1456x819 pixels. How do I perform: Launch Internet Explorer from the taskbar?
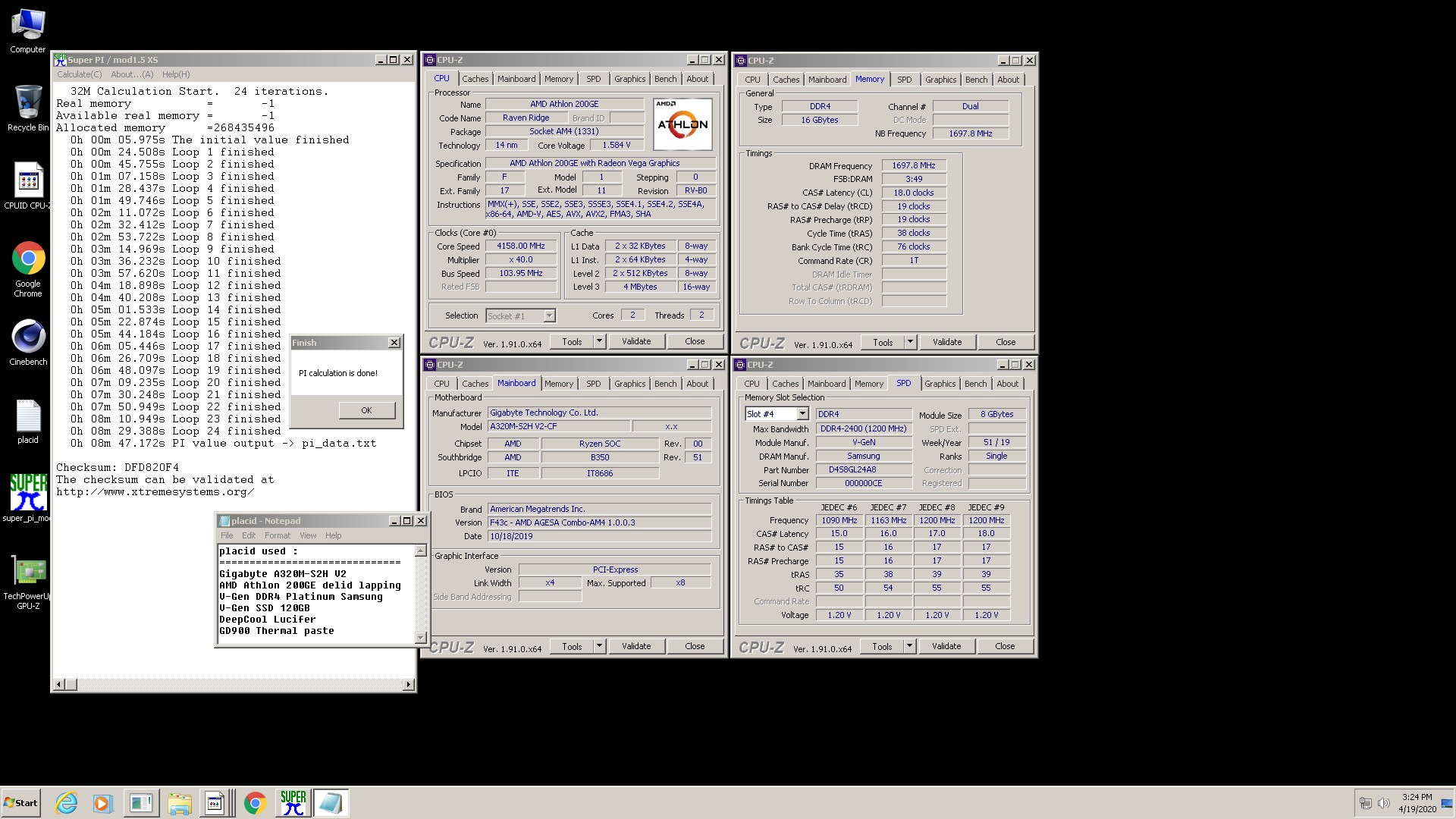[x=67, y=803]
